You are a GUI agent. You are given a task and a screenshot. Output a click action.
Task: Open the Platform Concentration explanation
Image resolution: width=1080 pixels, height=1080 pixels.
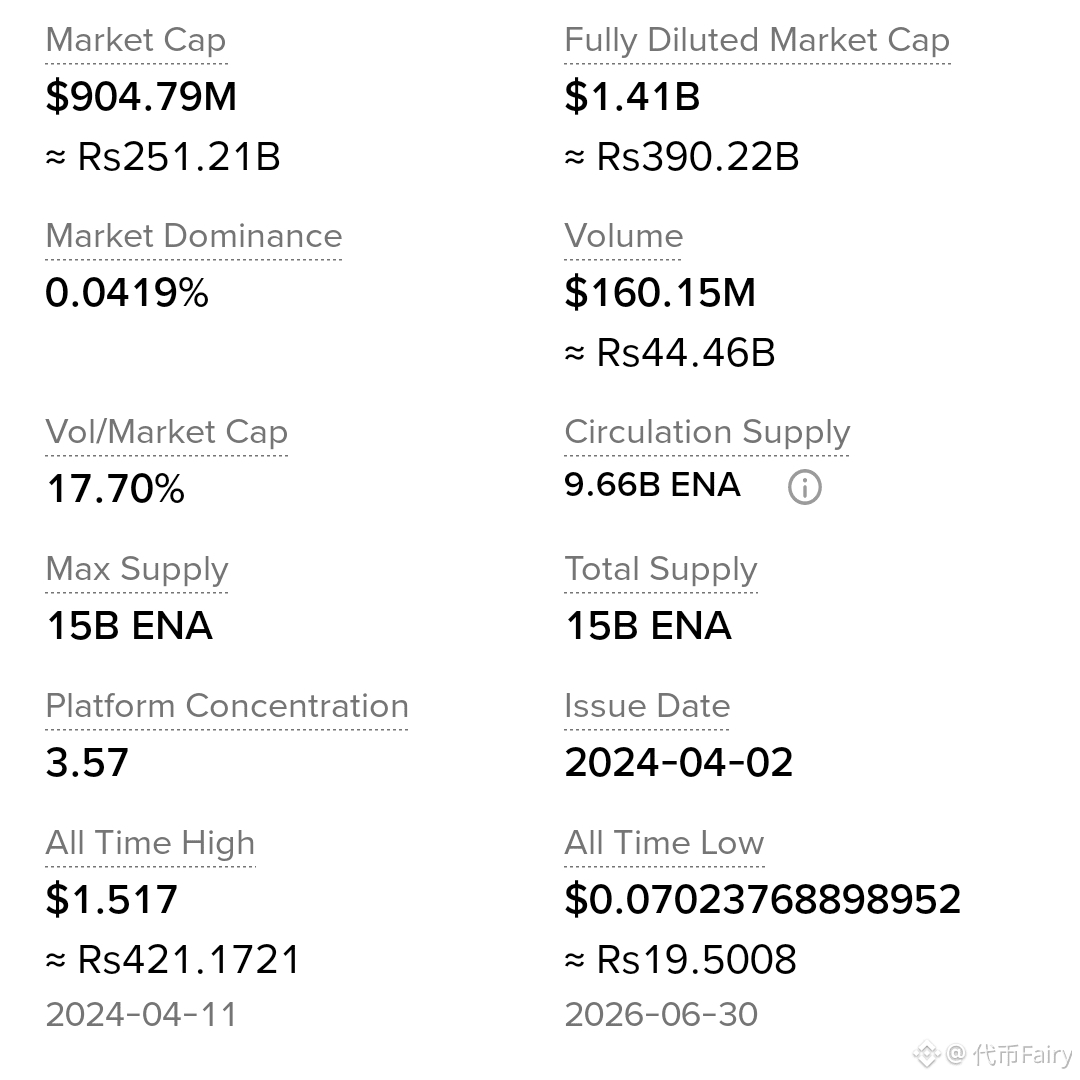(x=227, y=706)
